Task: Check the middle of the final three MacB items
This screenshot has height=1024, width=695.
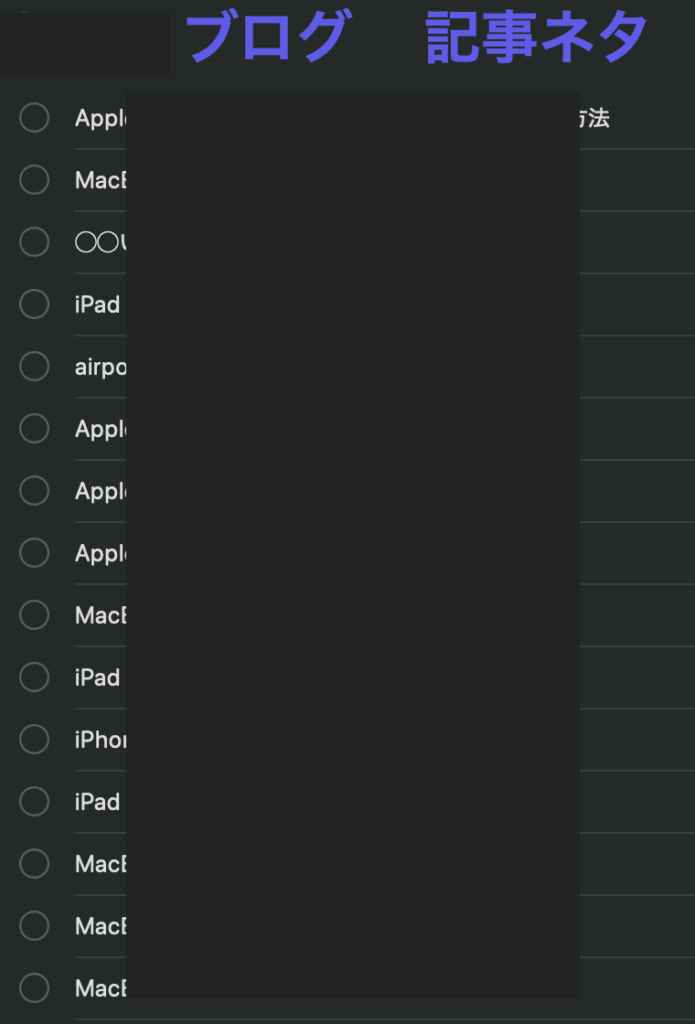Action: [35, 926]
